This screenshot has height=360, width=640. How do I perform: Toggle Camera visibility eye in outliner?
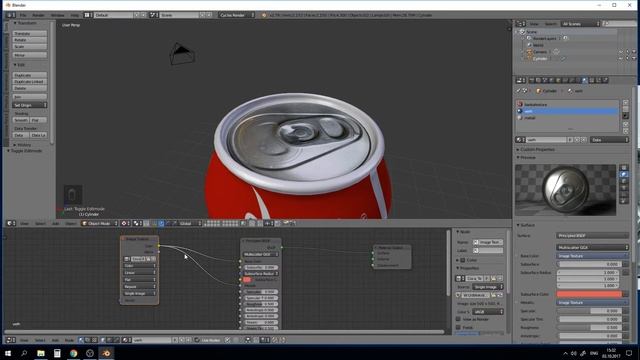tap(621, 52)
